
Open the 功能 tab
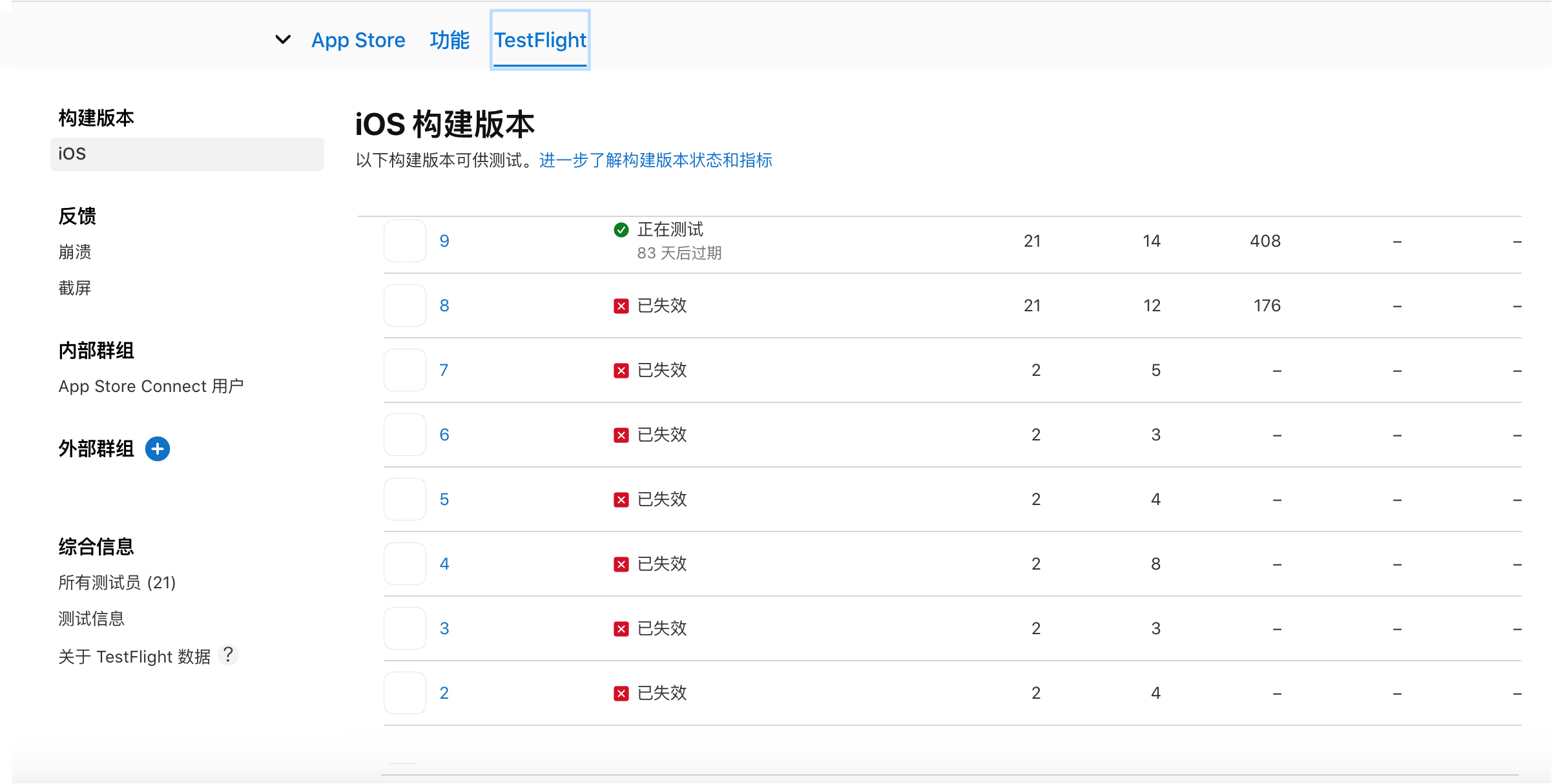[x=449, y=40]
